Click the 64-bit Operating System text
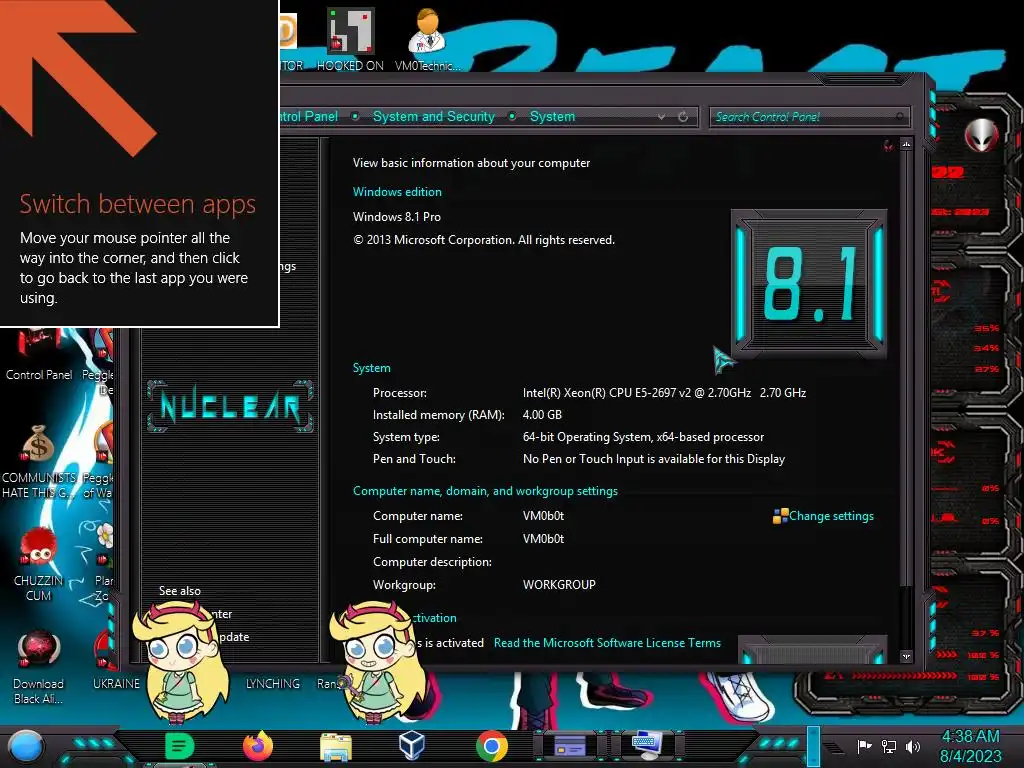The height and width of the screenshot is (768, 1024). click(x=643, y=437)
